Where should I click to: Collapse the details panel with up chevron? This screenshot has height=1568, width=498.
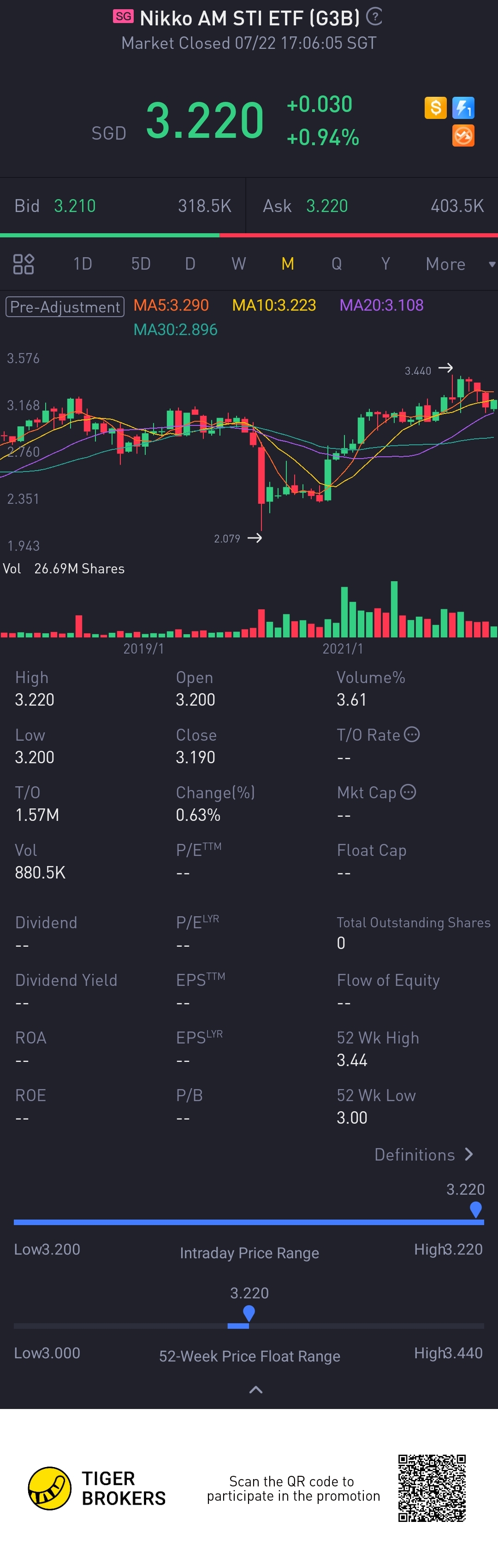[256, 1390]
